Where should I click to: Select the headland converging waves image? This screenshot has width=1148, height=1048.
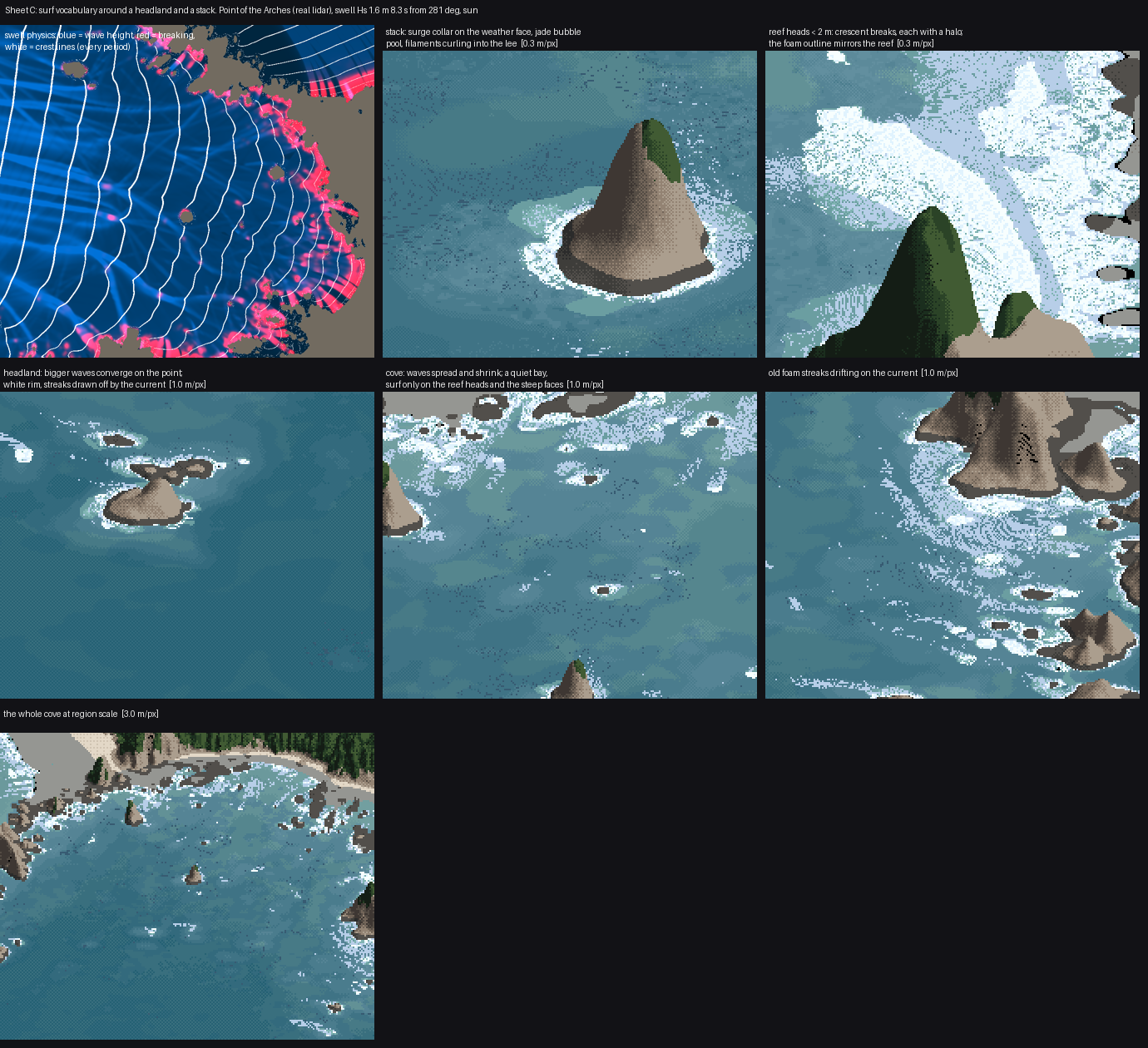187,545
